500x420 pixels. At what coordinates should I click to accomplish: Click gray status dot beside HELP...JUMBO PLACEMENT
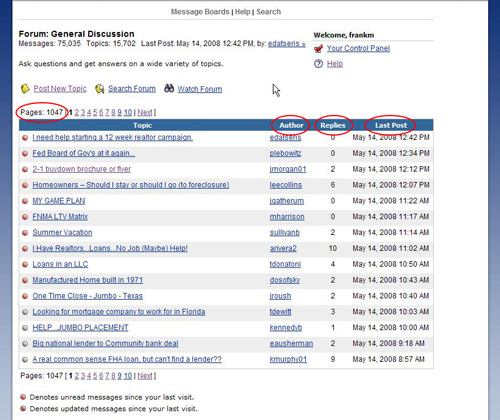click(25, 328)
